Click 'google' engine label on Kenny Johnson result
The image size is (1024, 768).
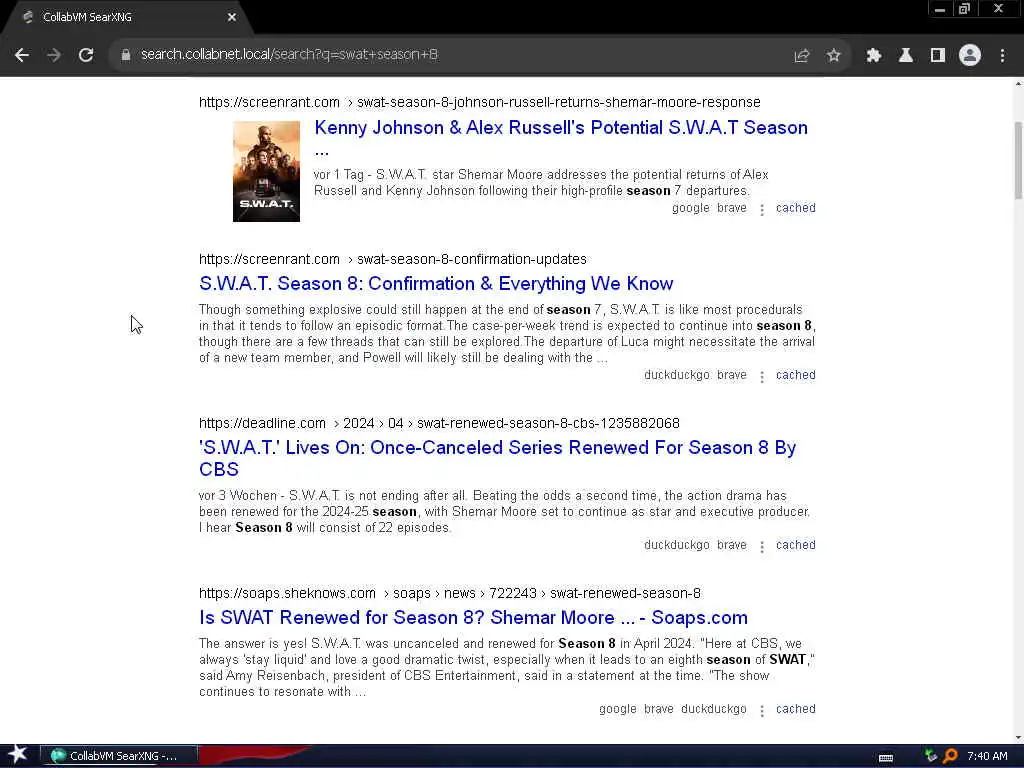click(690, 208)
